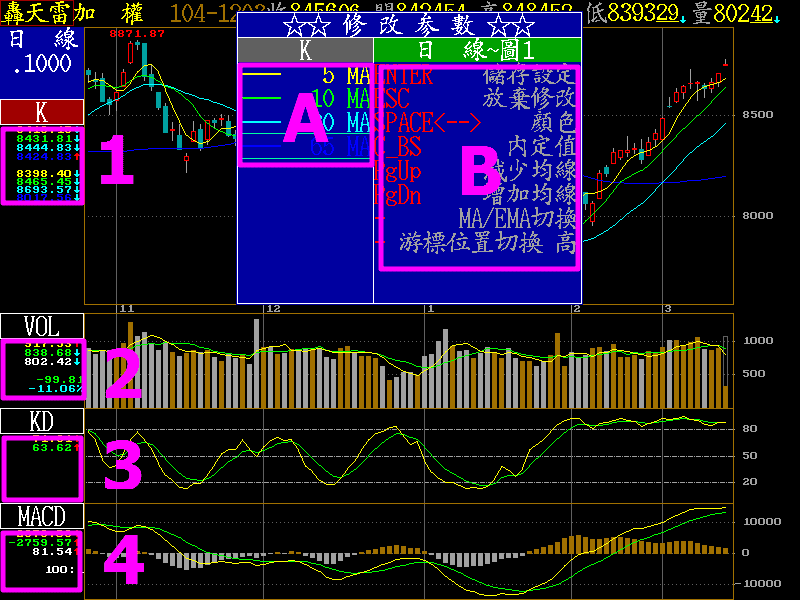The height and width of the screenshot is (600, 800).
Task: Select the KD indicator label
Action: click(41, 420)
